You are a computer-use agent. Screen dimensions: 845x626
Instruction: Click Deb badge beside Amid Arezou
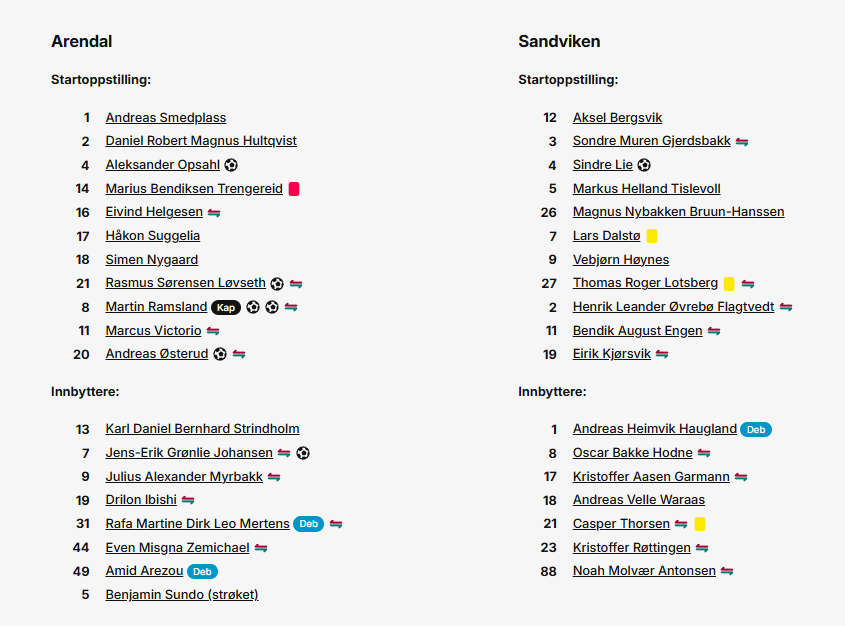point(202,572)
